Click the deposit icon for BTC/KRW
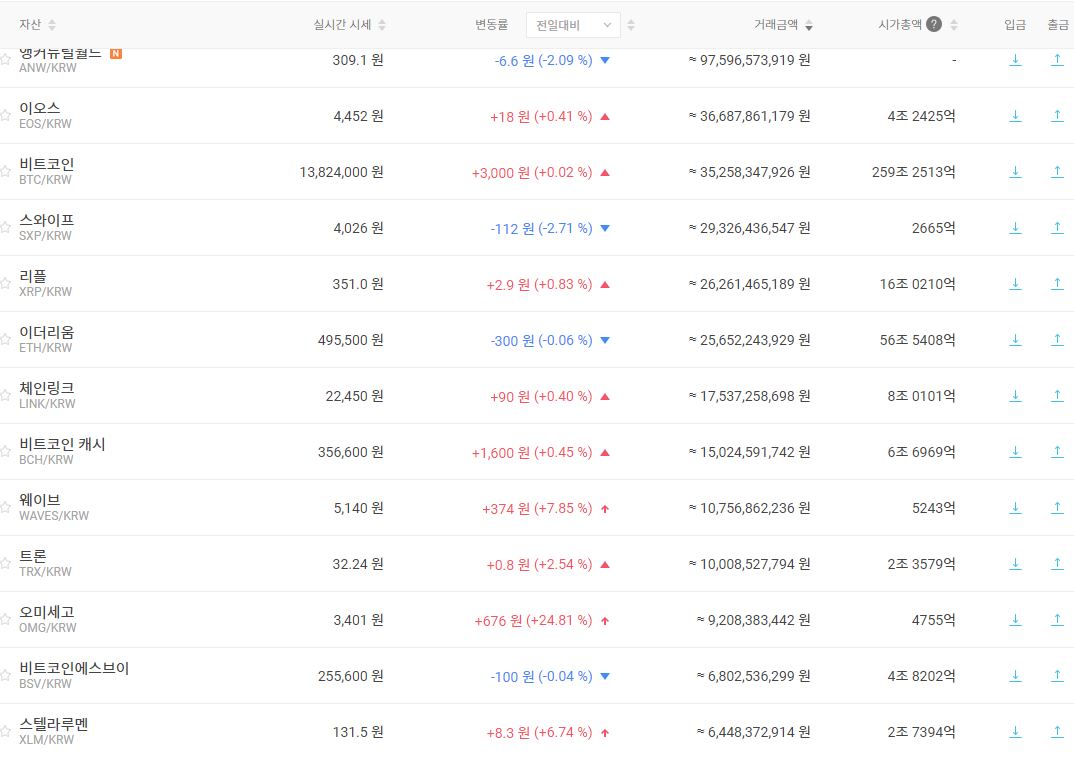Screen dimensions: 1074x757 tap(1015, 172)
